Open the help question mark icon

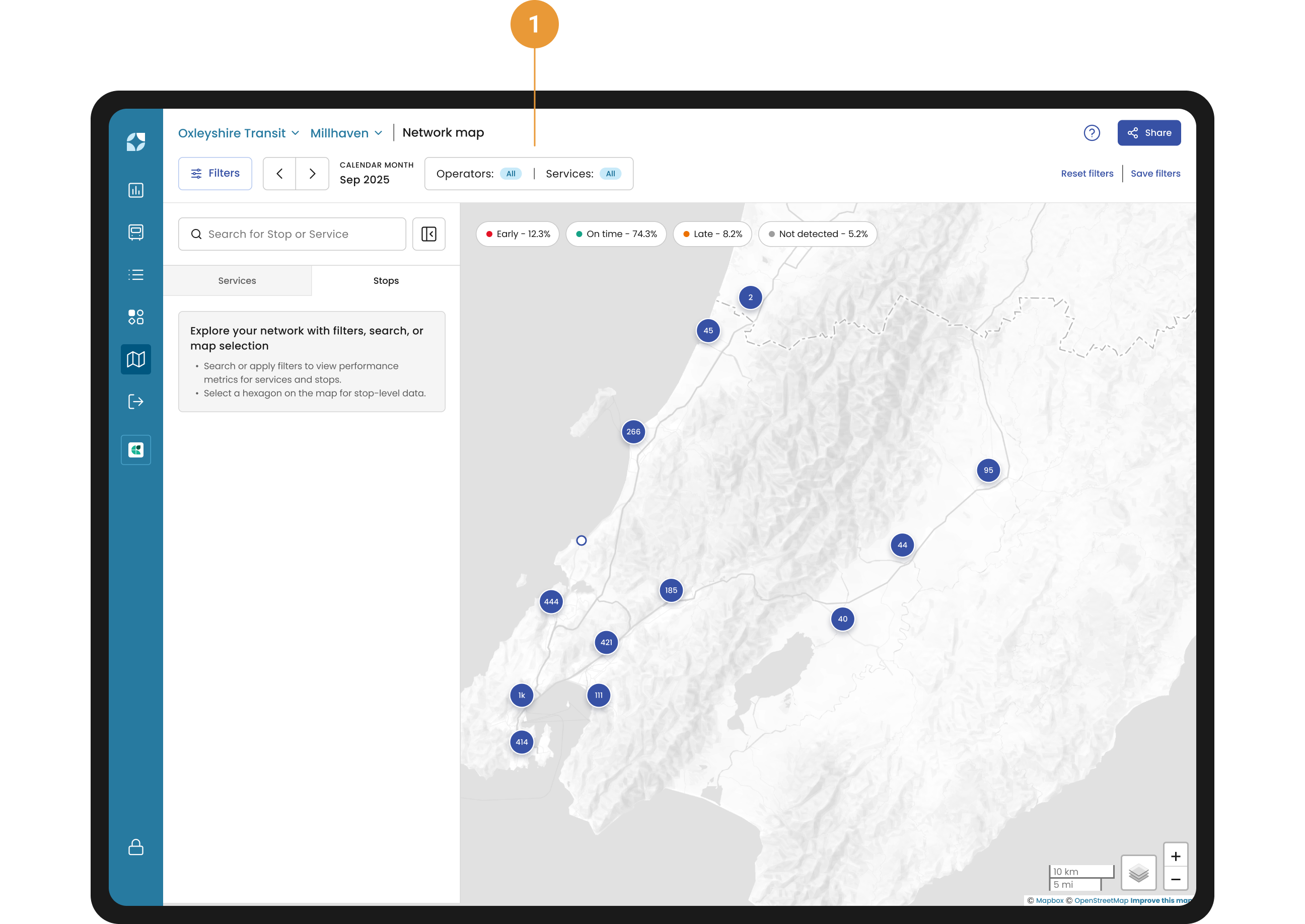[x=1092, y=132]
